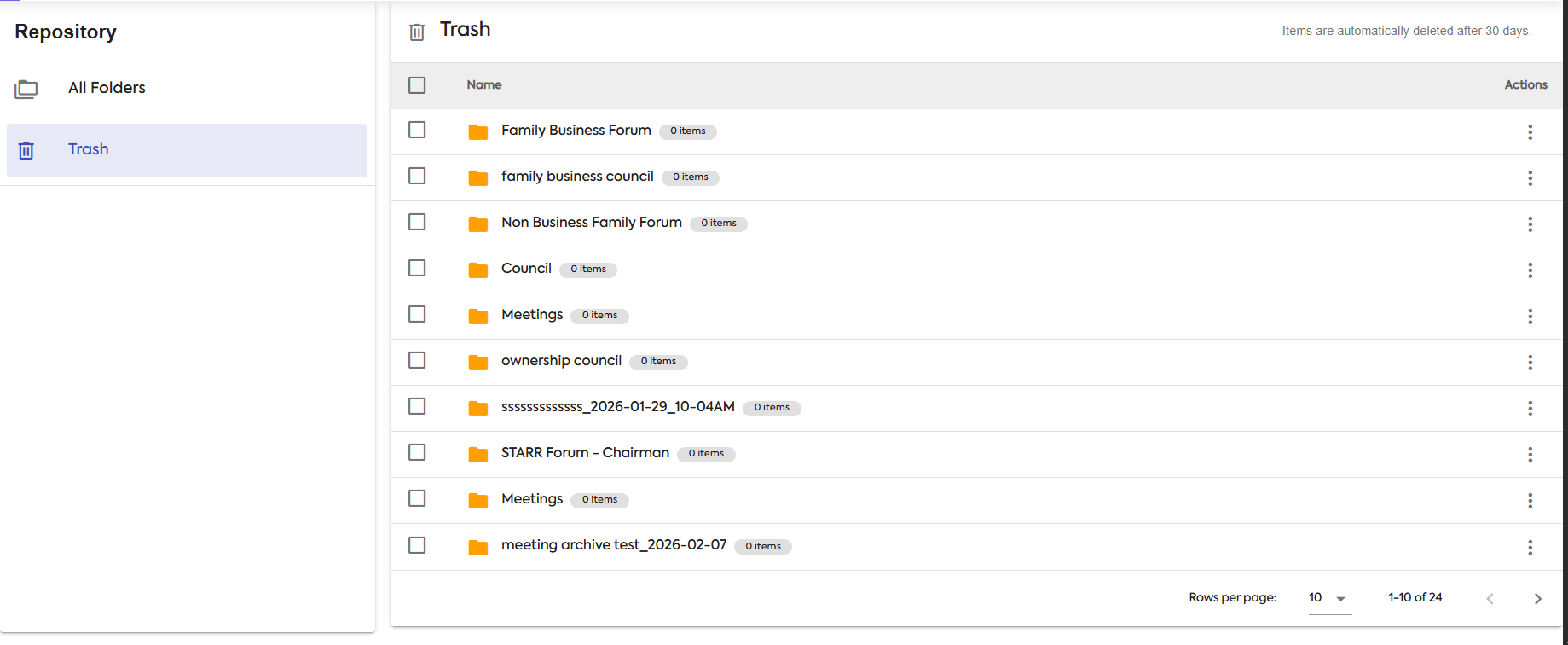Viewport: 1568px width, 645px height.
Task: Go to the next page of results
Action: 1537,599
